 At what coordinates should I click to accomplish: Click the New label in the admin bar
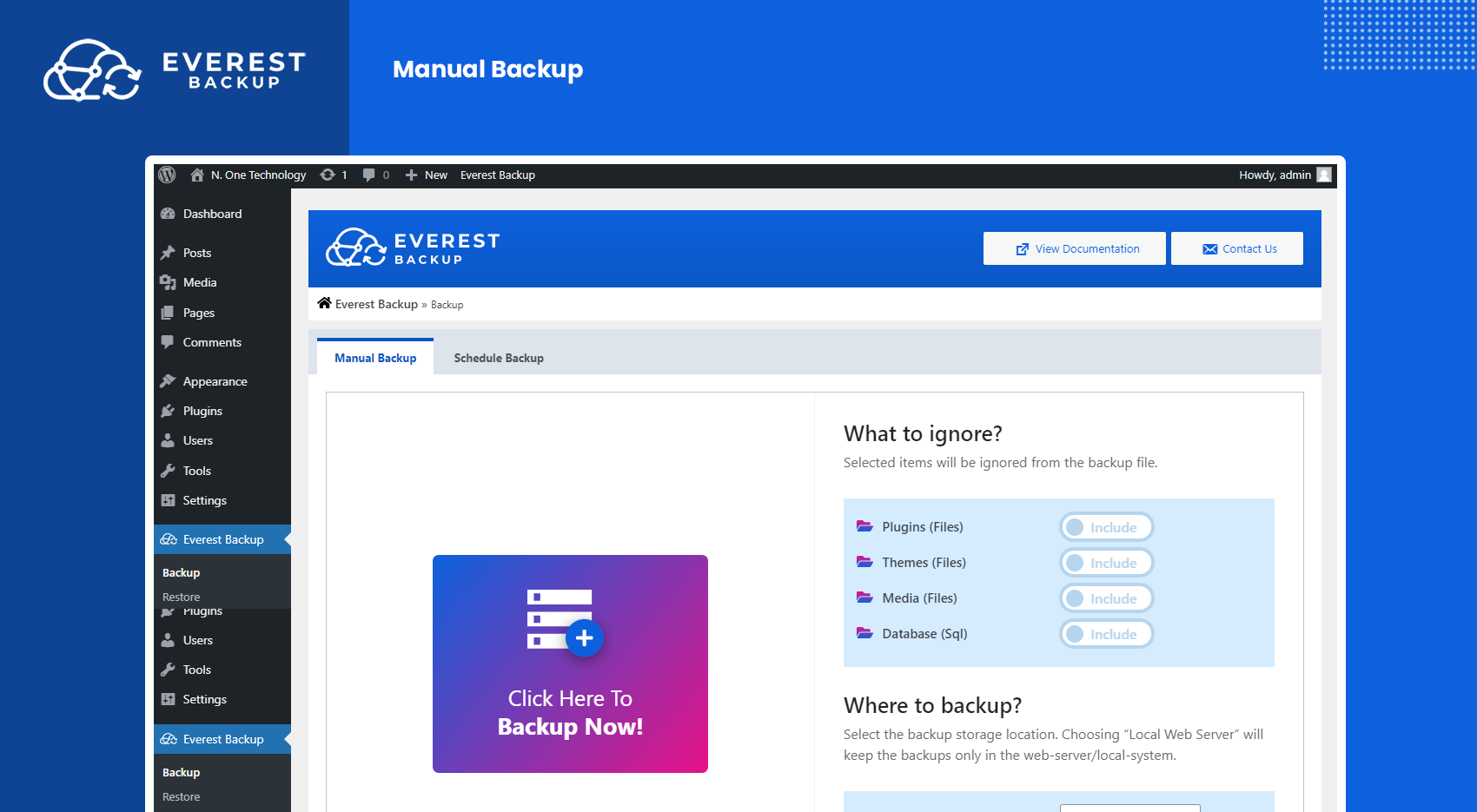(x=436, y=175)
